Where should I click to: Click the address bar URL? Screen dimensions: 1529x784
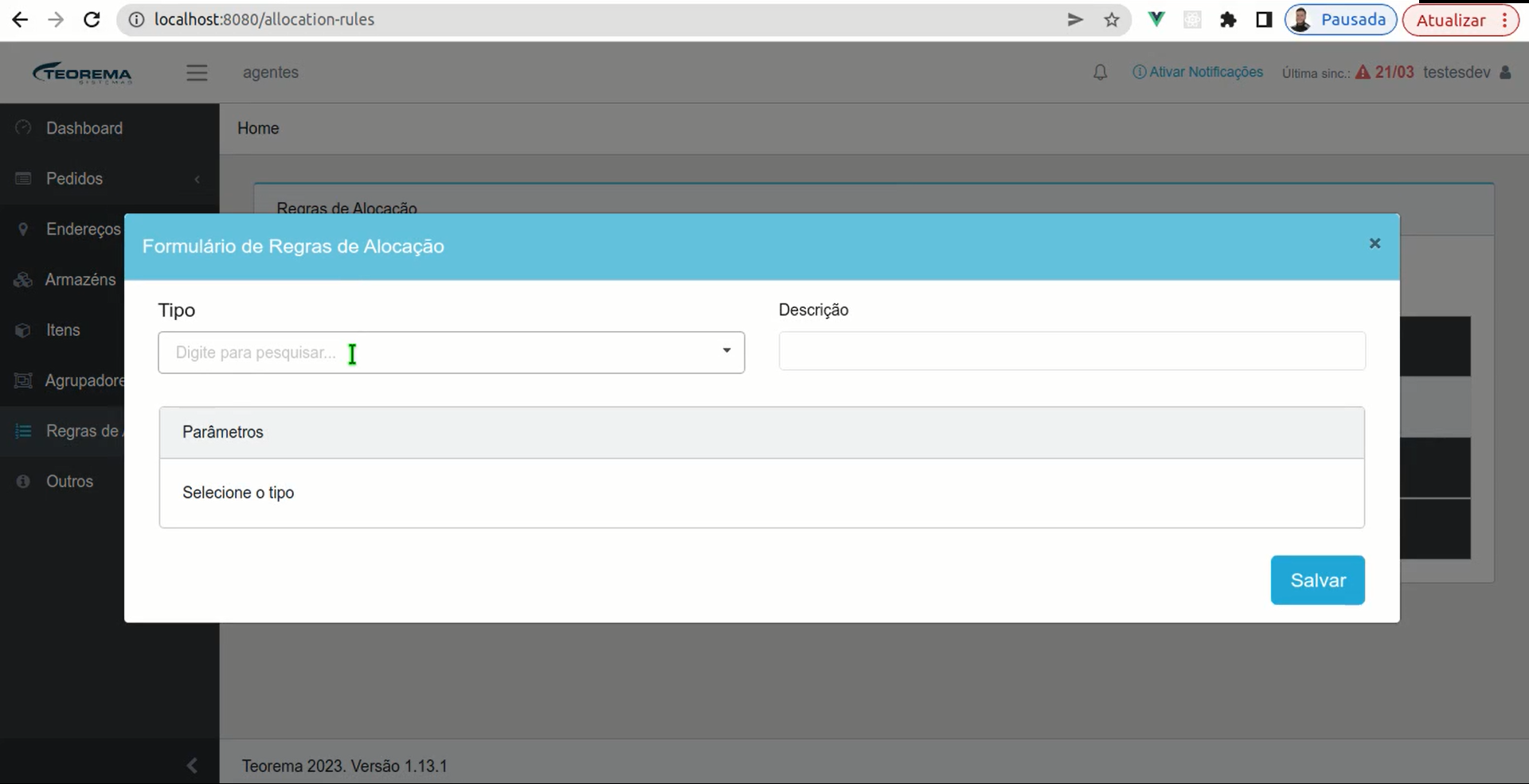[264, 20]
